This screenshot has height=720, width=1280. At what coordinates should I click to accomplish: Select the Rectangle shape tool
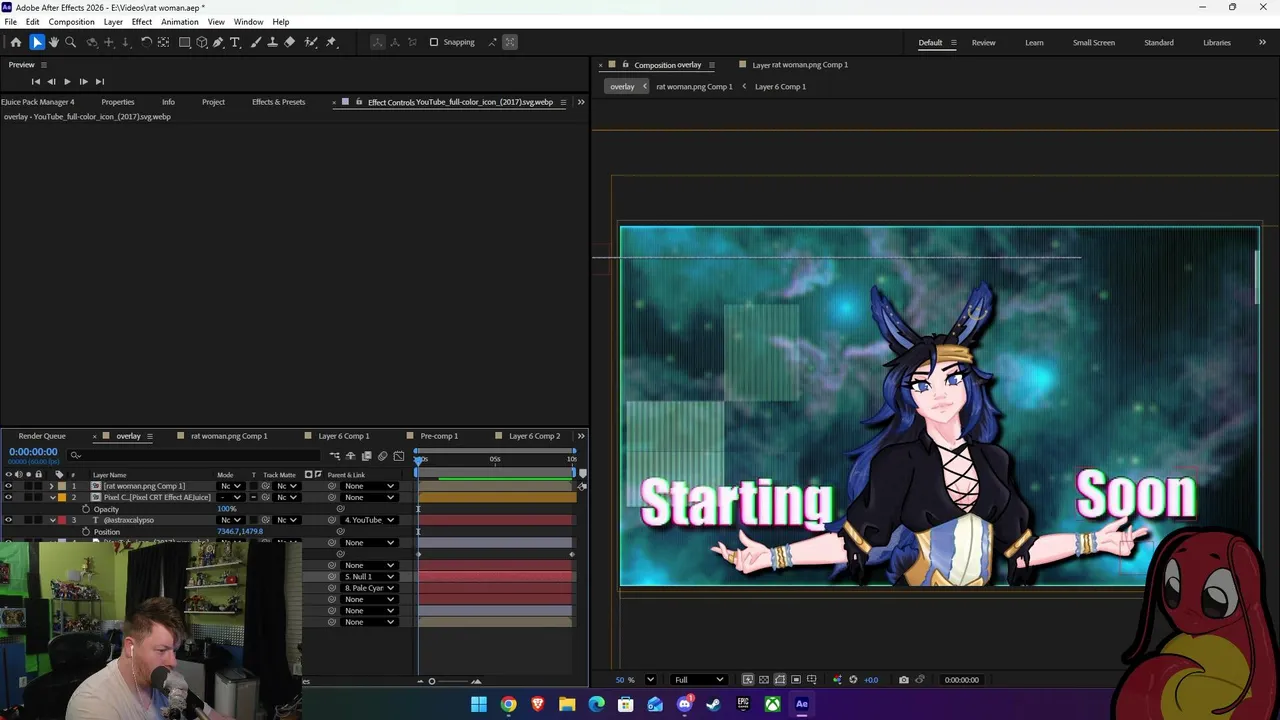click(x=185, y=42)
